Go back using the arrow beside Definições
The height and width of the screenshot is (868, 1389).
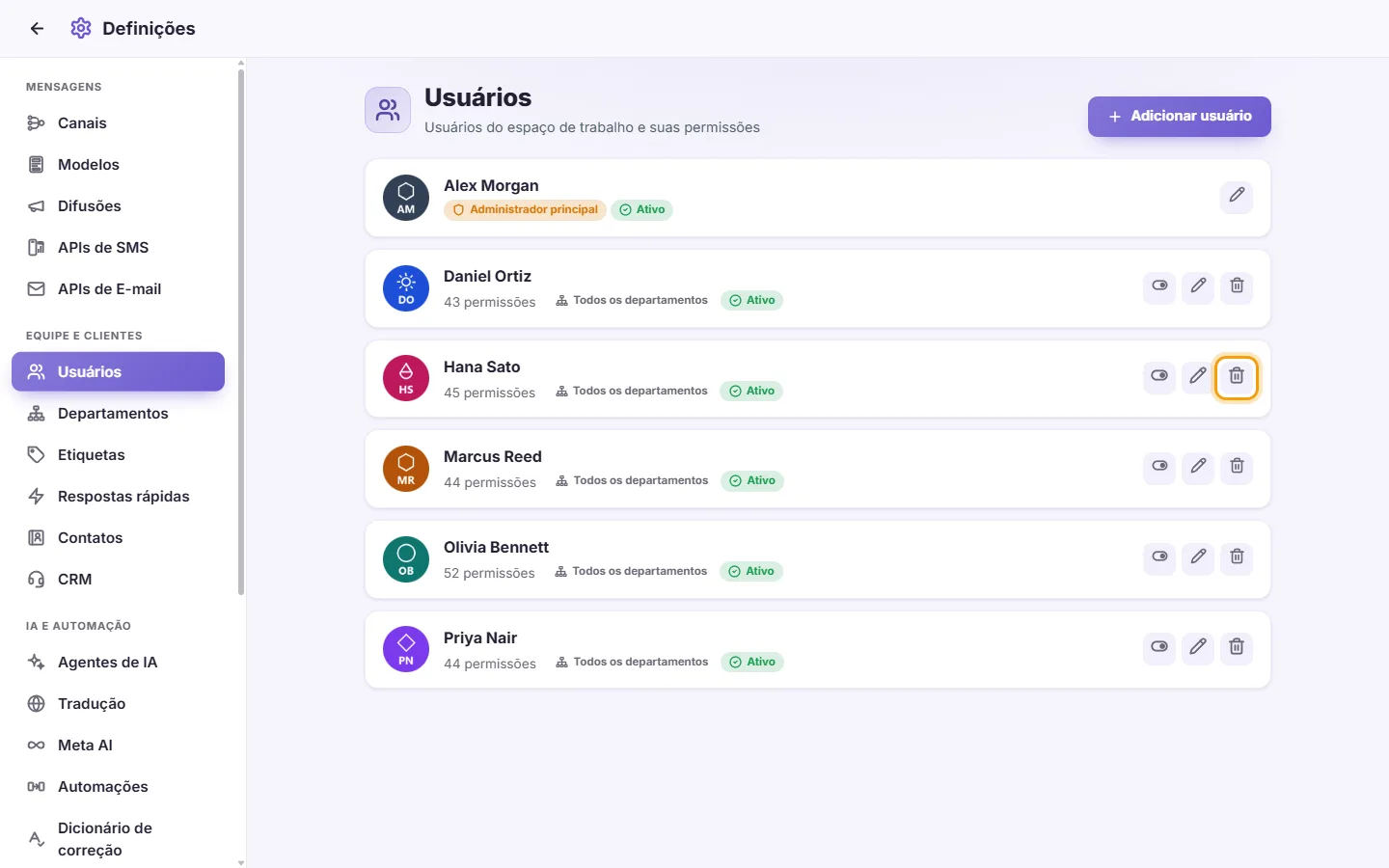pos(37,29)
